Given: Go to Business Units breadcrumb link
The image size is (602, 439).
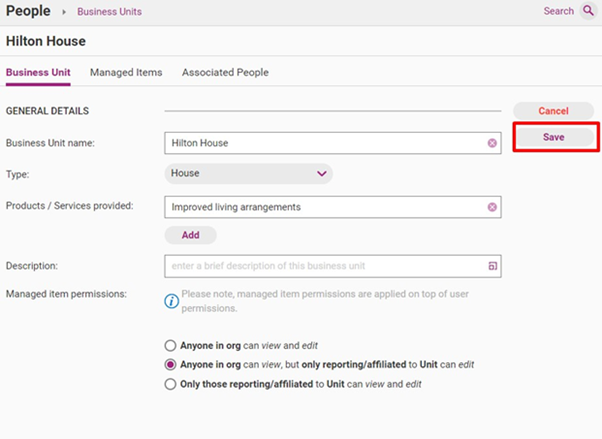Looking at the screenshot, I should point(109,12).
